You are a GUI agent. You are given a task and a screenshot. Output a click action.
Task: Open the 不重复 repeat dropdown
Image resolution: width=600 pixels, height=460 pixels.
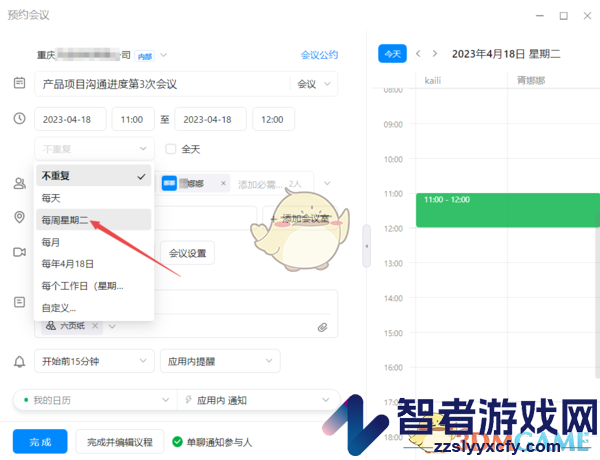pyautogui.click(x=95, y=149)
